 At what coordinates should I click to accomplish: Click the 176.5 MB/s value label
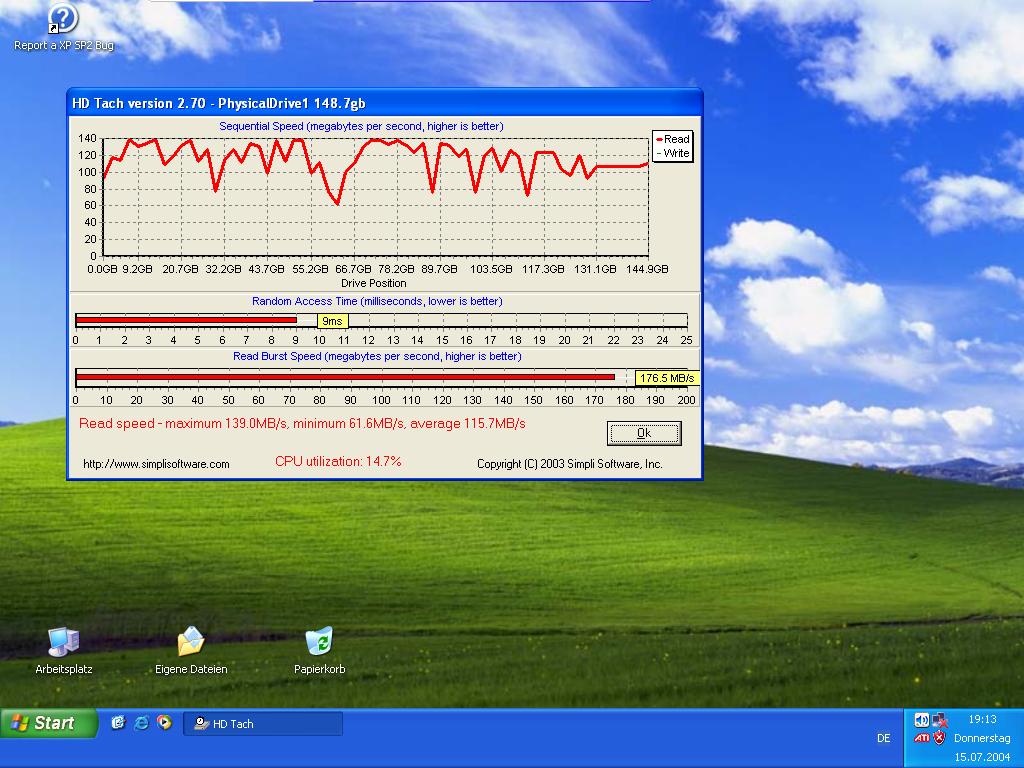(x=667, y=378)
